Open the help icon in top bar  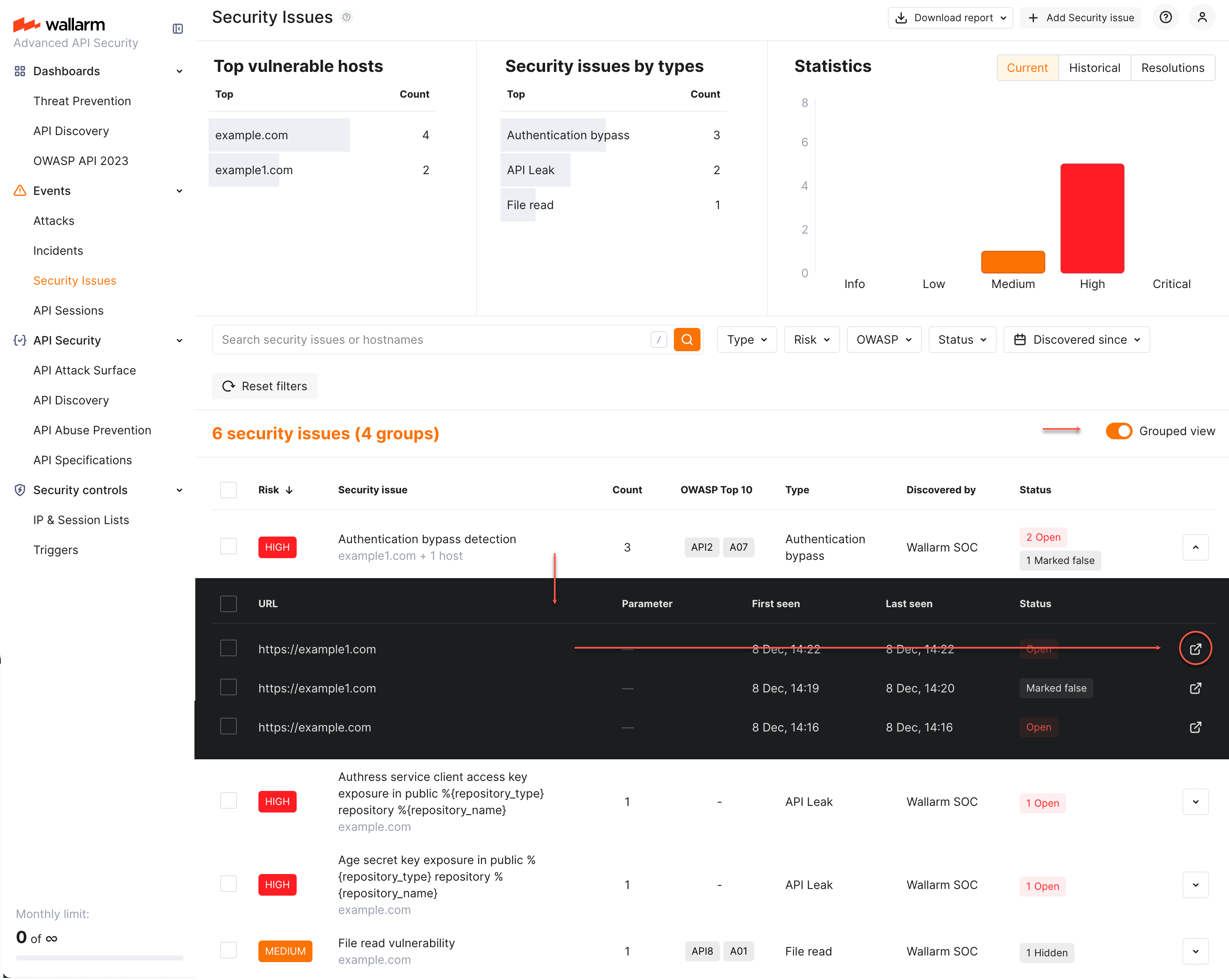pos(1165,17)
